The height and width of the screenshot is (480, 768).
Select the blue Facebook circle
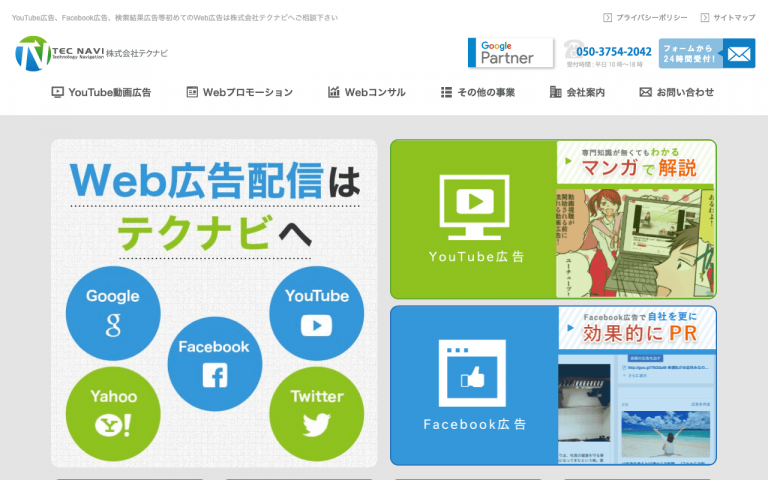pos(215,364)
